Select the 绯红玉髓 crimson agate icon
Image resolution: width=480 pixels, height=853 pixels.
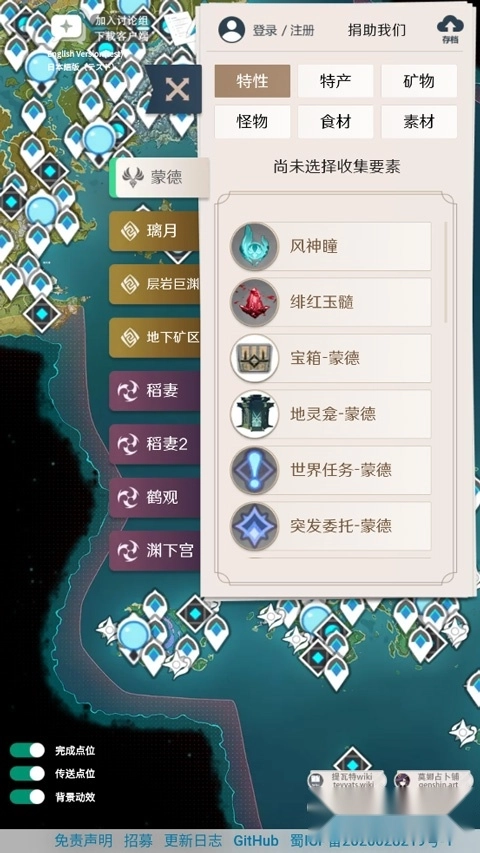click(x=254, y=302)
